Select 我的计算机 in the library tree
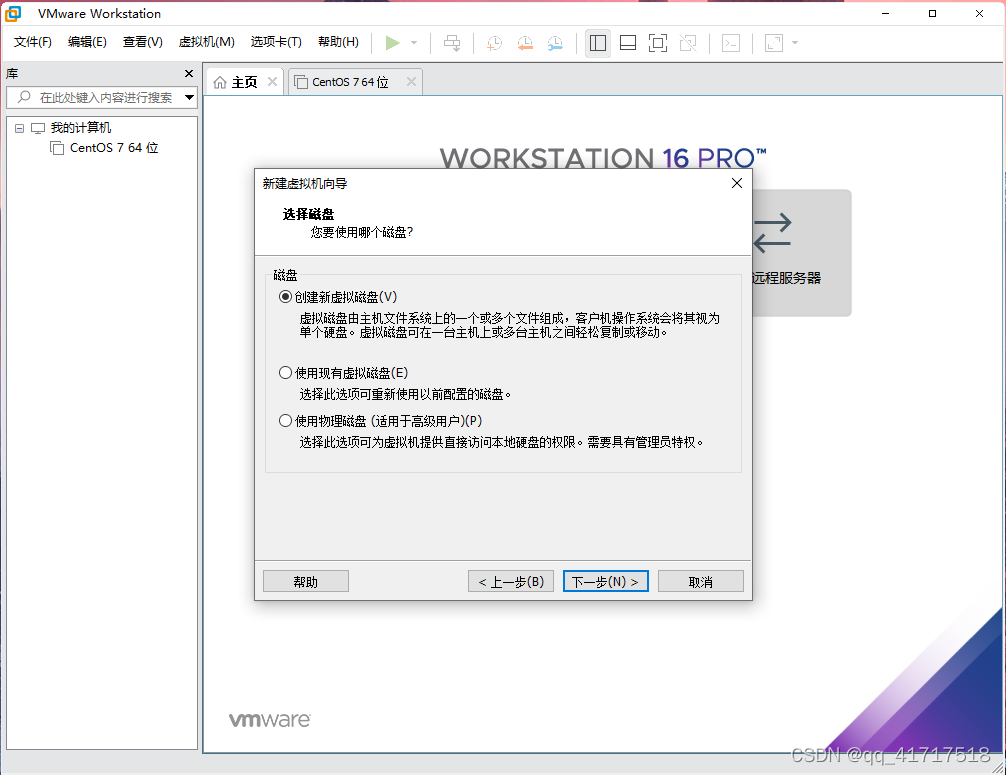This screenshot has height=775, width=1006. click(80, 128)
